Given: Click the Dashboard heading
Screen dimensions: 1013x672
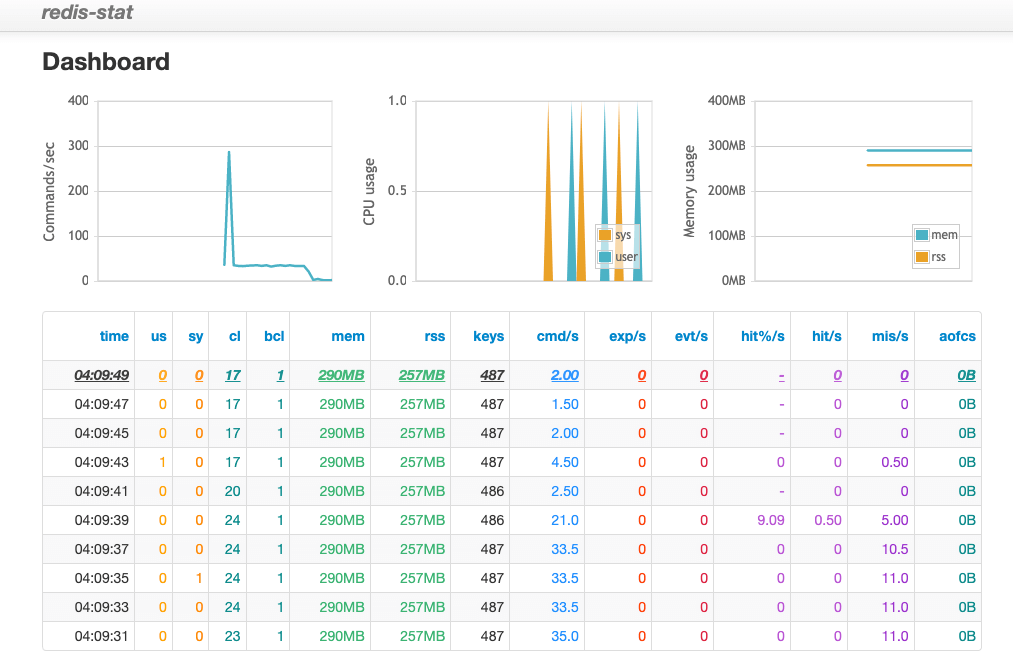Looking at the screenshot, I should [106, 62].
